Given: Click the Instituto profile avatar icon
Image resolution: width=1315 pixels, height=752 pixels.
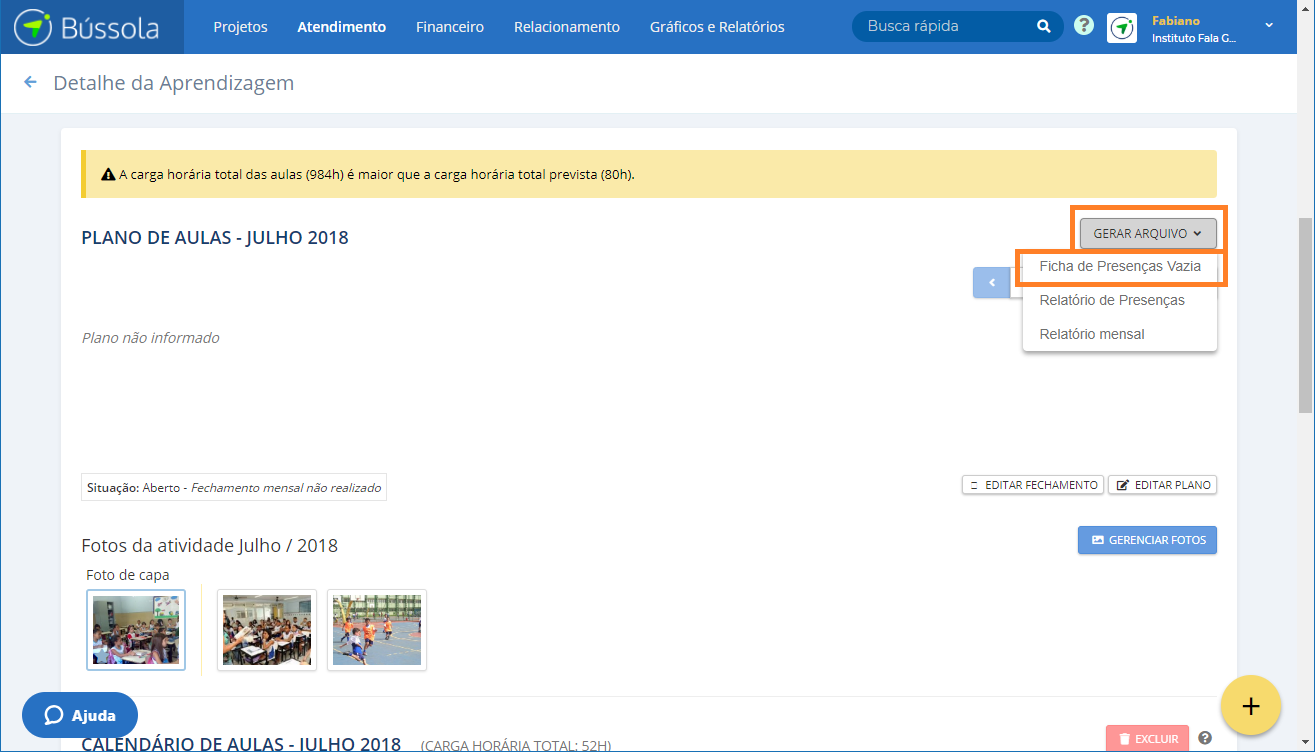Looking at the screenshot, I should (x=1122, y=28).
